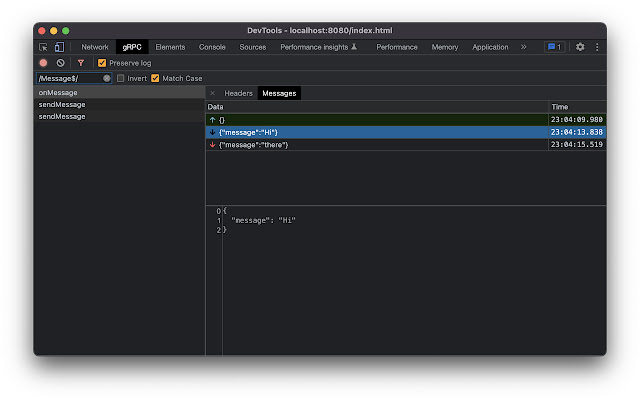640x400 pixels.
Task: Open the Memory tab
Action: [x=445, y=47]
